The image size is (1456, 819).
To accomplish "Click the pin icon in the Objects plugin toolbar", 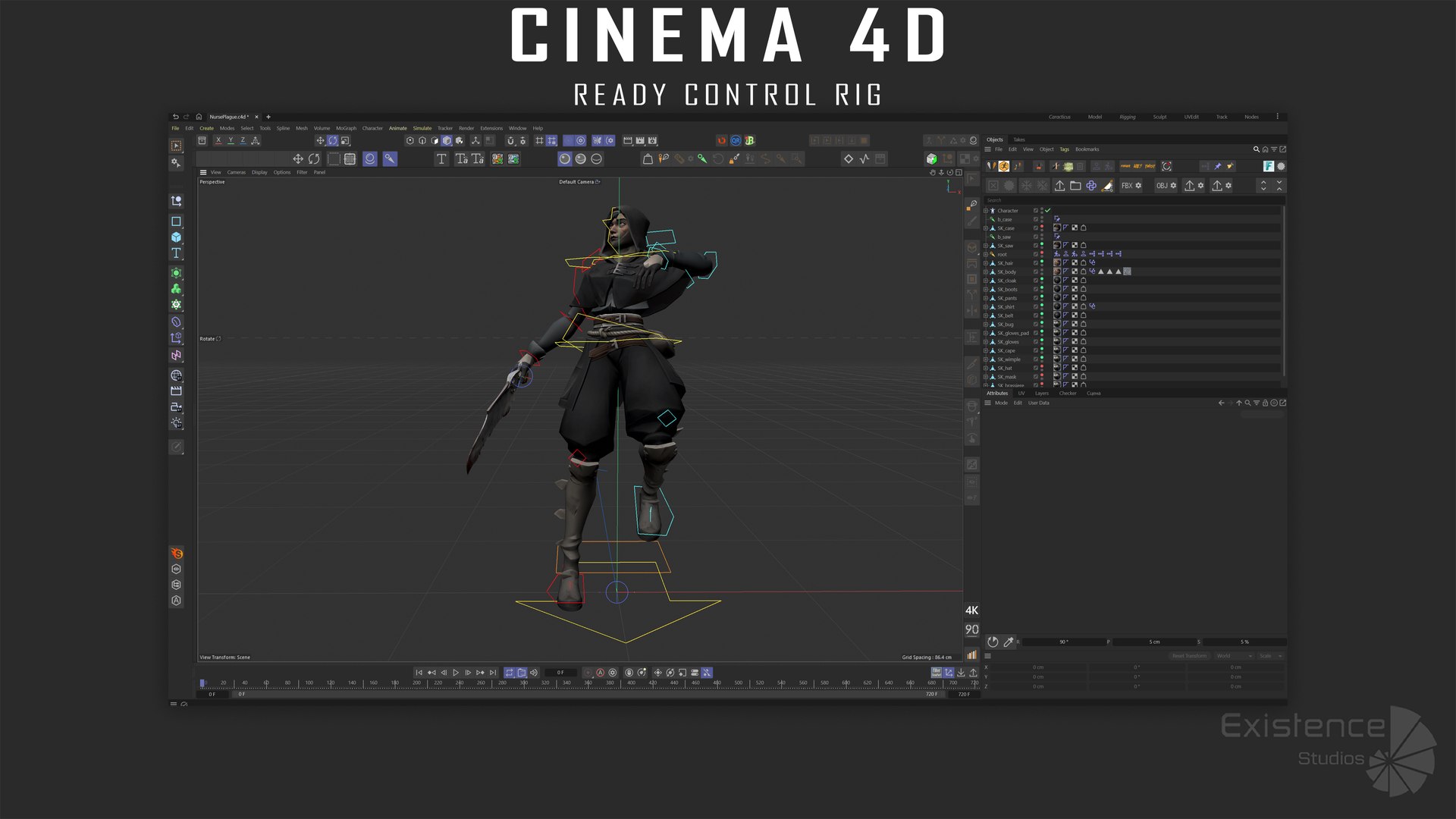I will click(1218, 166).
